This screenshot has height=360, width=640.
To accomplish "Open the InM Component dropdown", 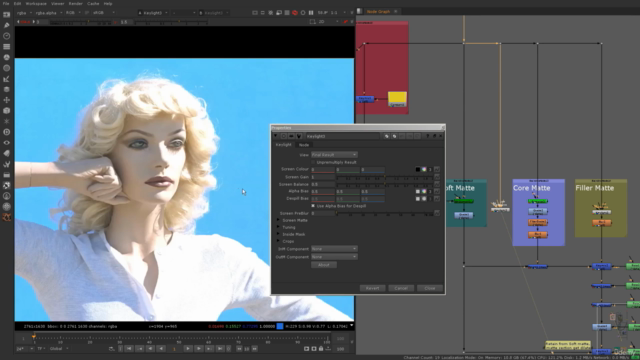I will tap(334, 249).
